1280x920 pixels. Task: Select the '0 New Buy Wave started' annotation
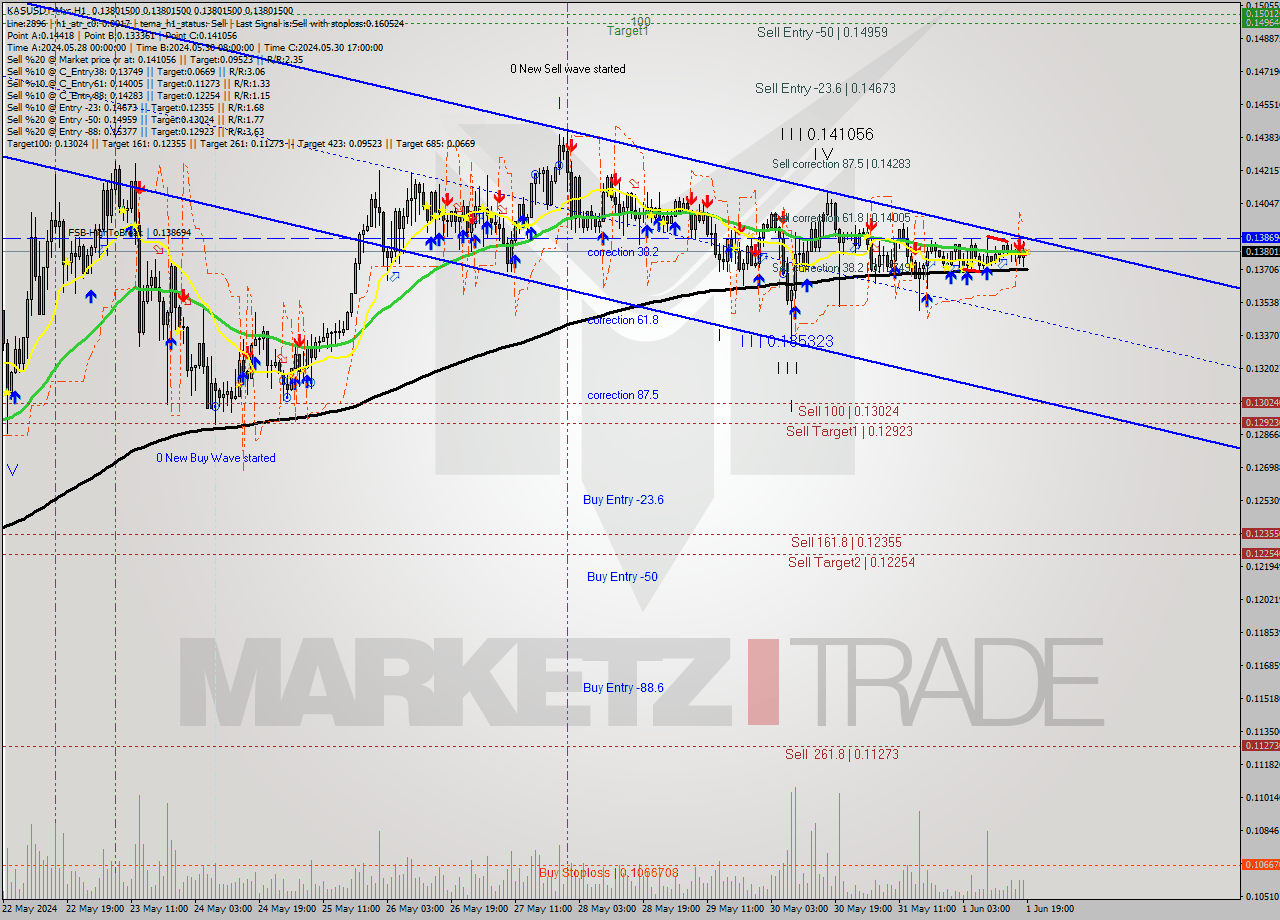215,458
